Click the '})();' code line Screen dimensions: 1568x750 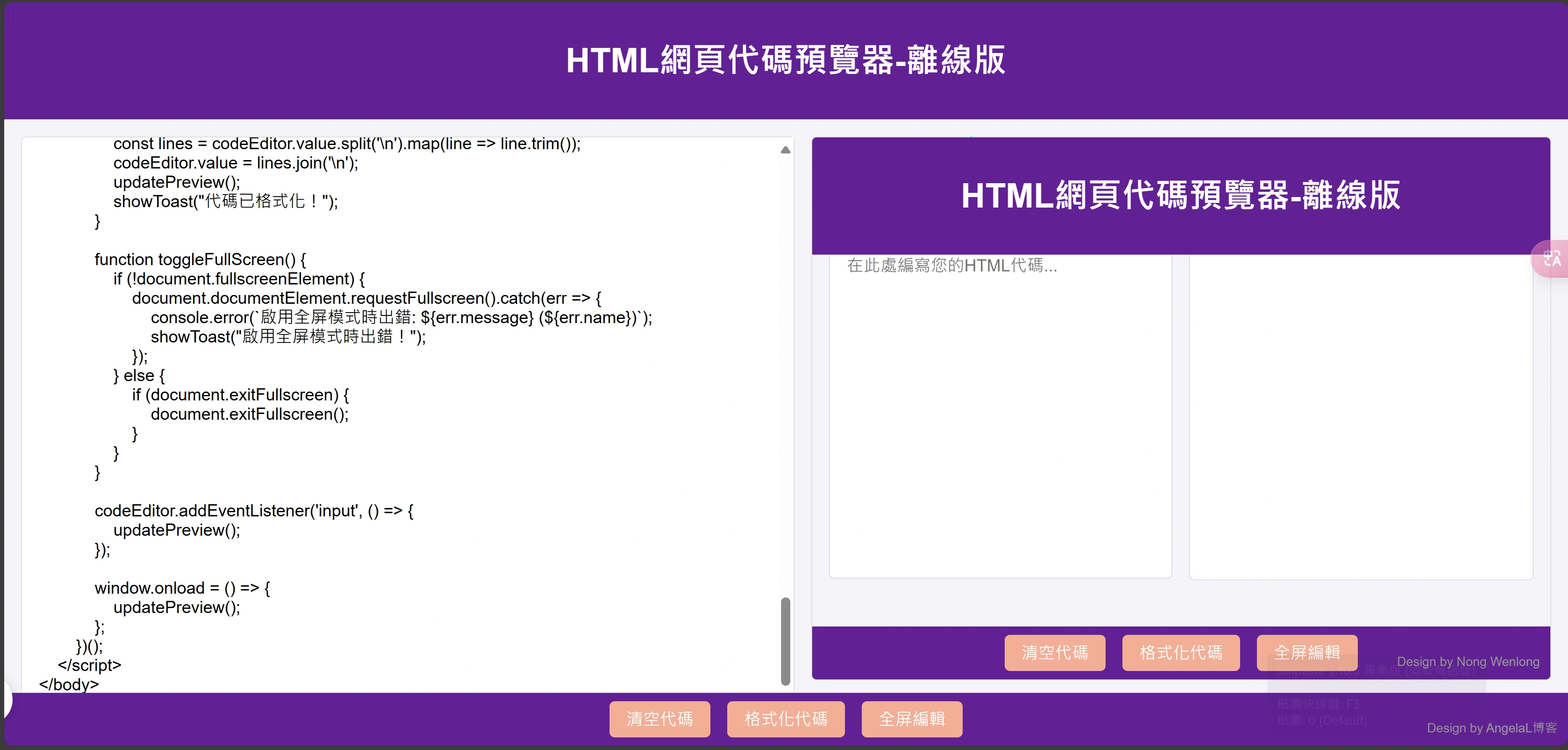point(90,646)
